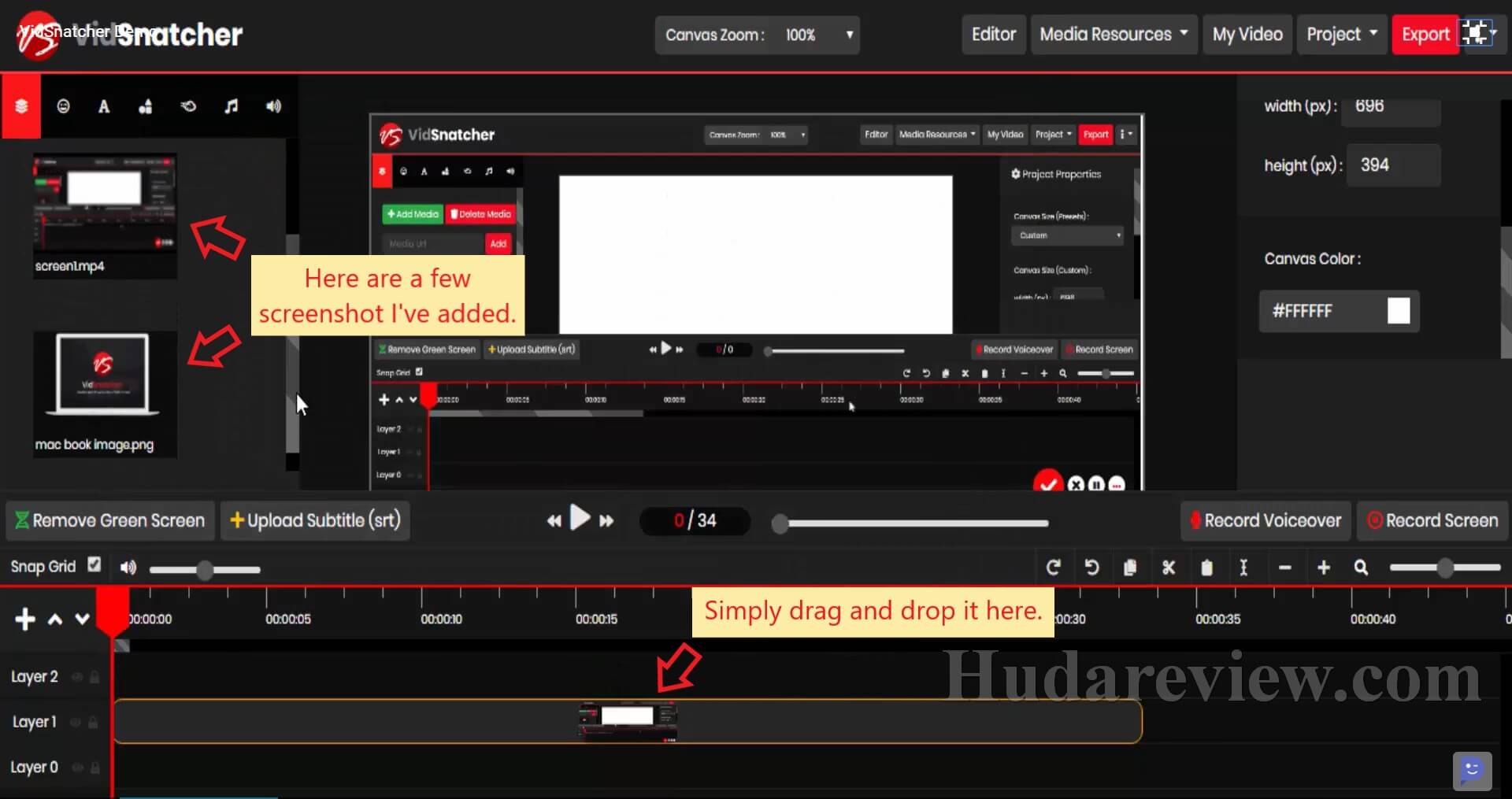
Task: Toggle visibility eye of Layer 1
Action: (x=76, y=722)
